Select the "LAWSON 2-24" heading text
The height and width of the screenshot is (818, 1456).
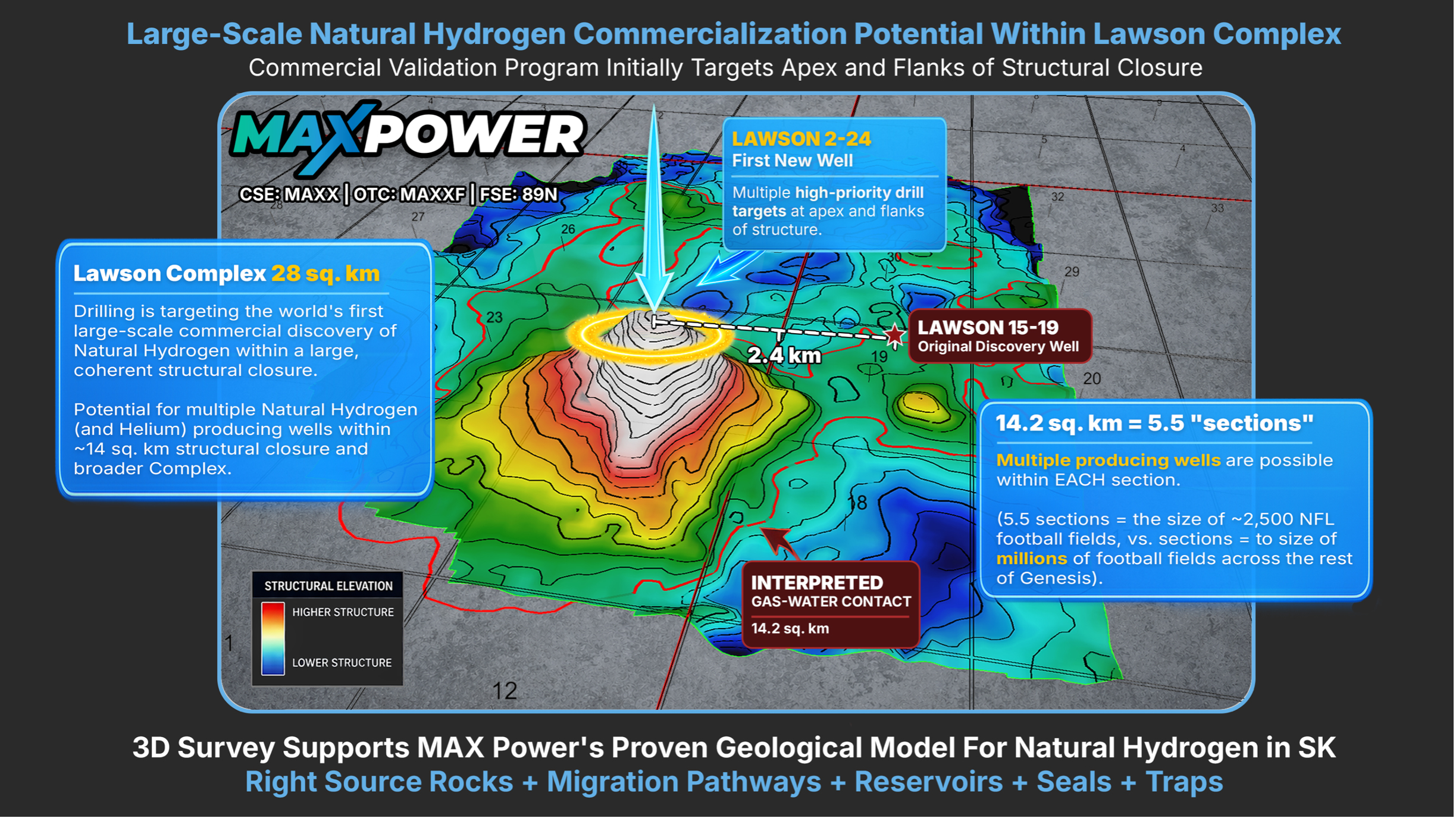pyautogui.click(x=803, y=139)
